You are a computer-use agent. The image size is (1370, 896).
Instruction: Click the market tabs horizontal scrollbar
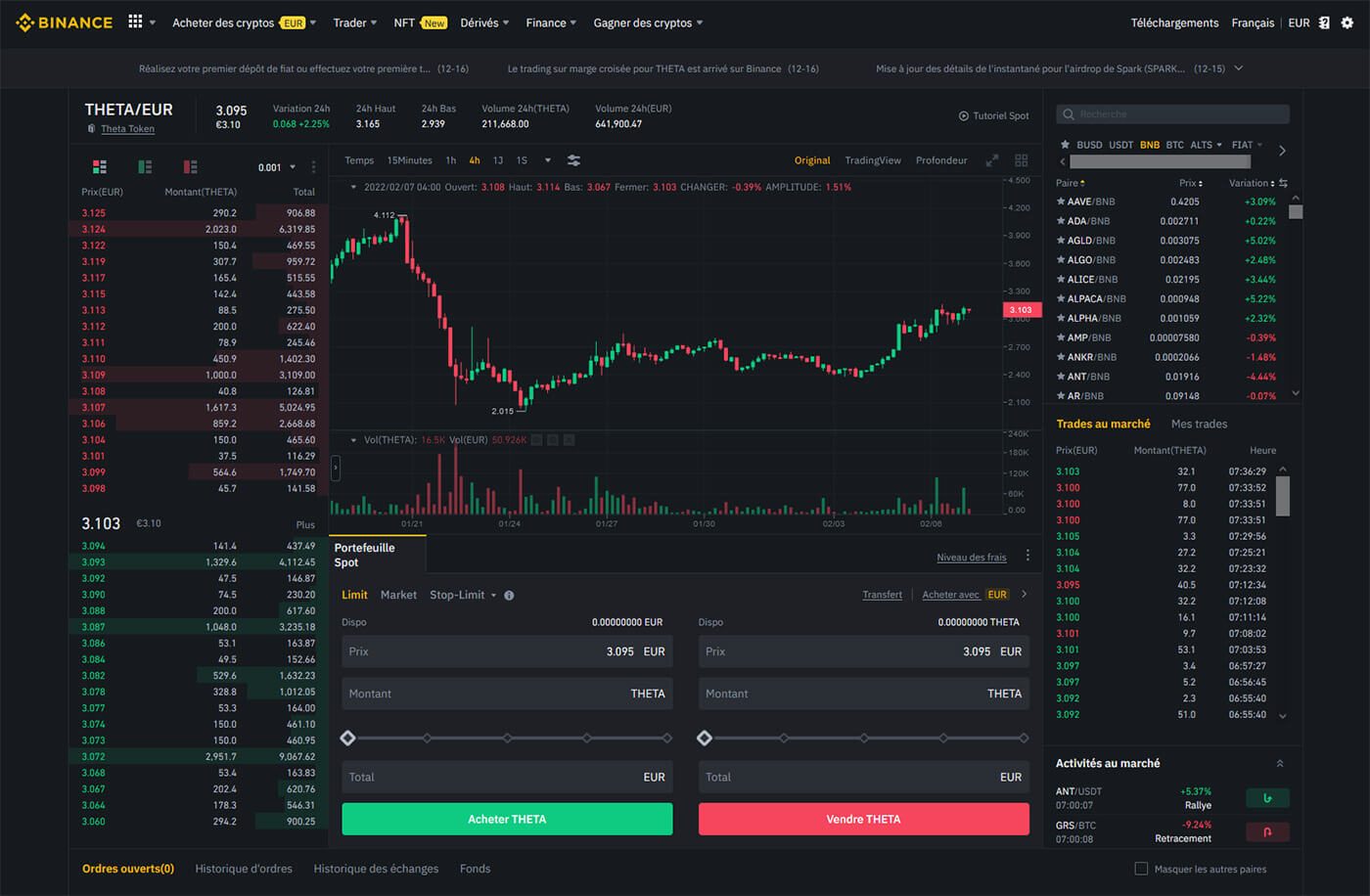click(x=1160, y=161)
